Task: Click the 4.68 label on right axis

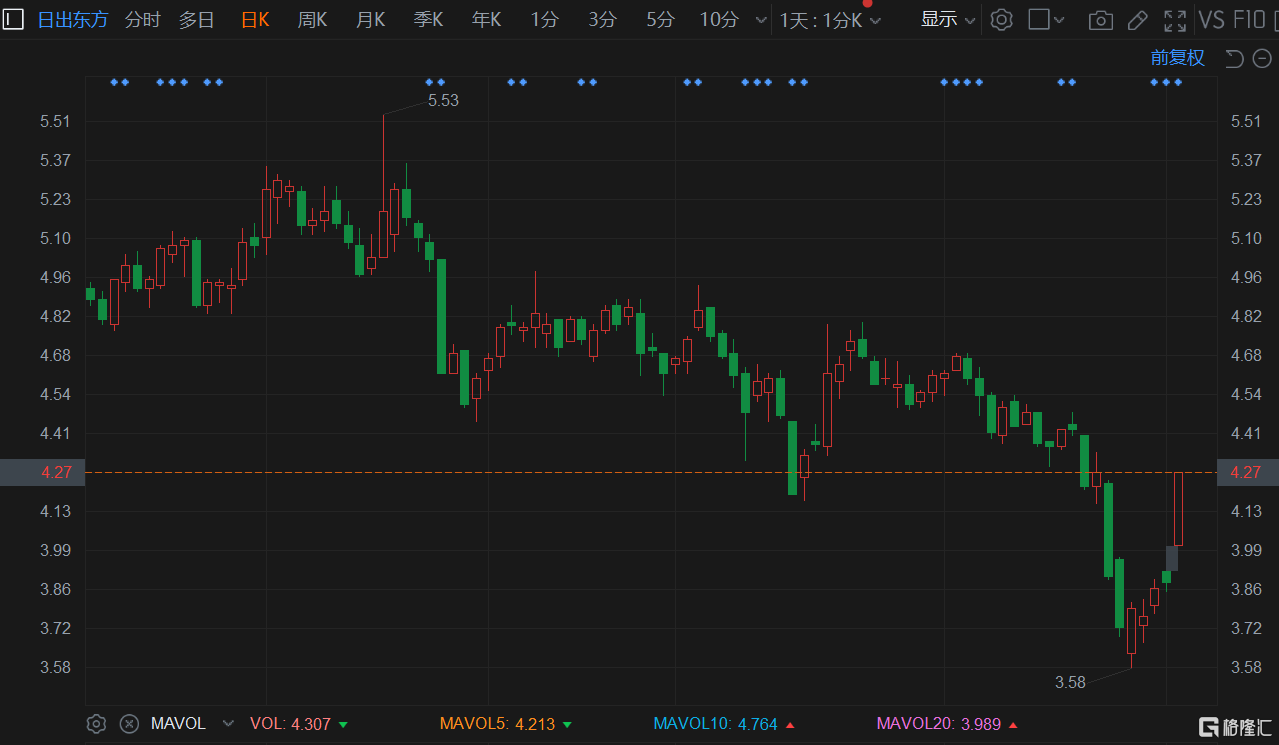Action: [x=1247, y=355]
